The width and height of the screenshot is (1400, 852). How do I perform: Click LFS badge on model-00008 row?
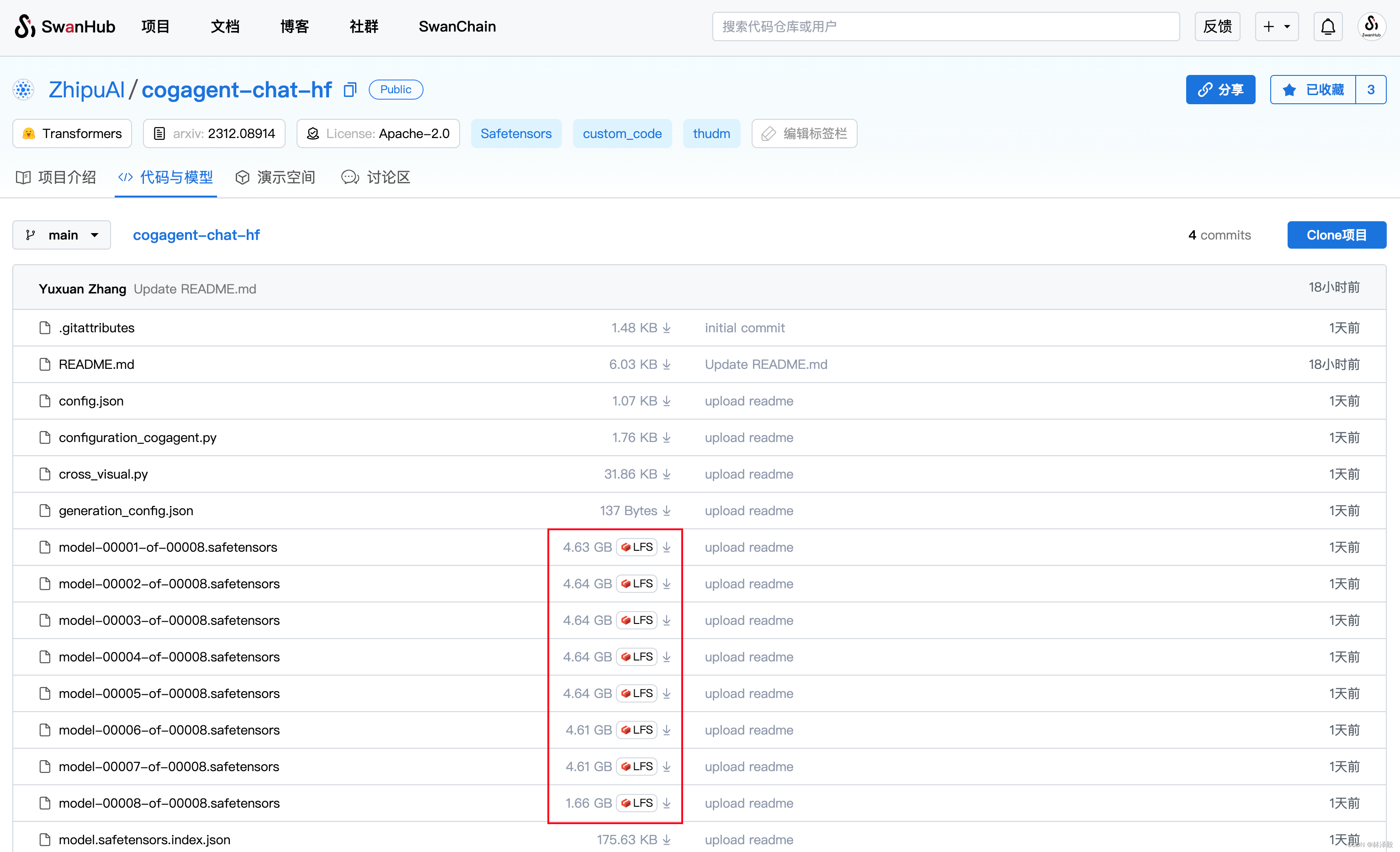[x=636, y=803]
